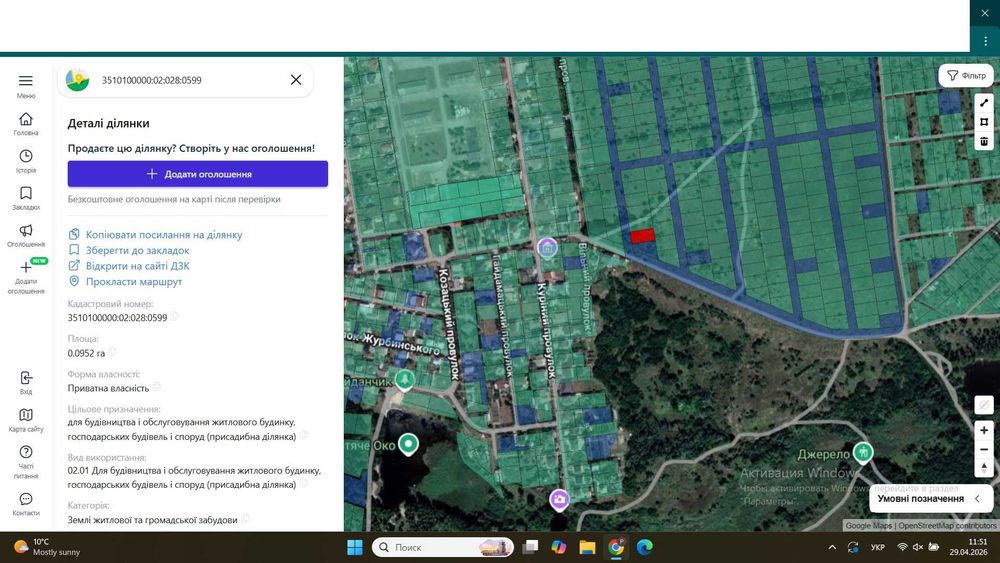Open Оголошення megaphone in sidebar
The height and width of the screenshot is (563, 1000).
point(26,235)
